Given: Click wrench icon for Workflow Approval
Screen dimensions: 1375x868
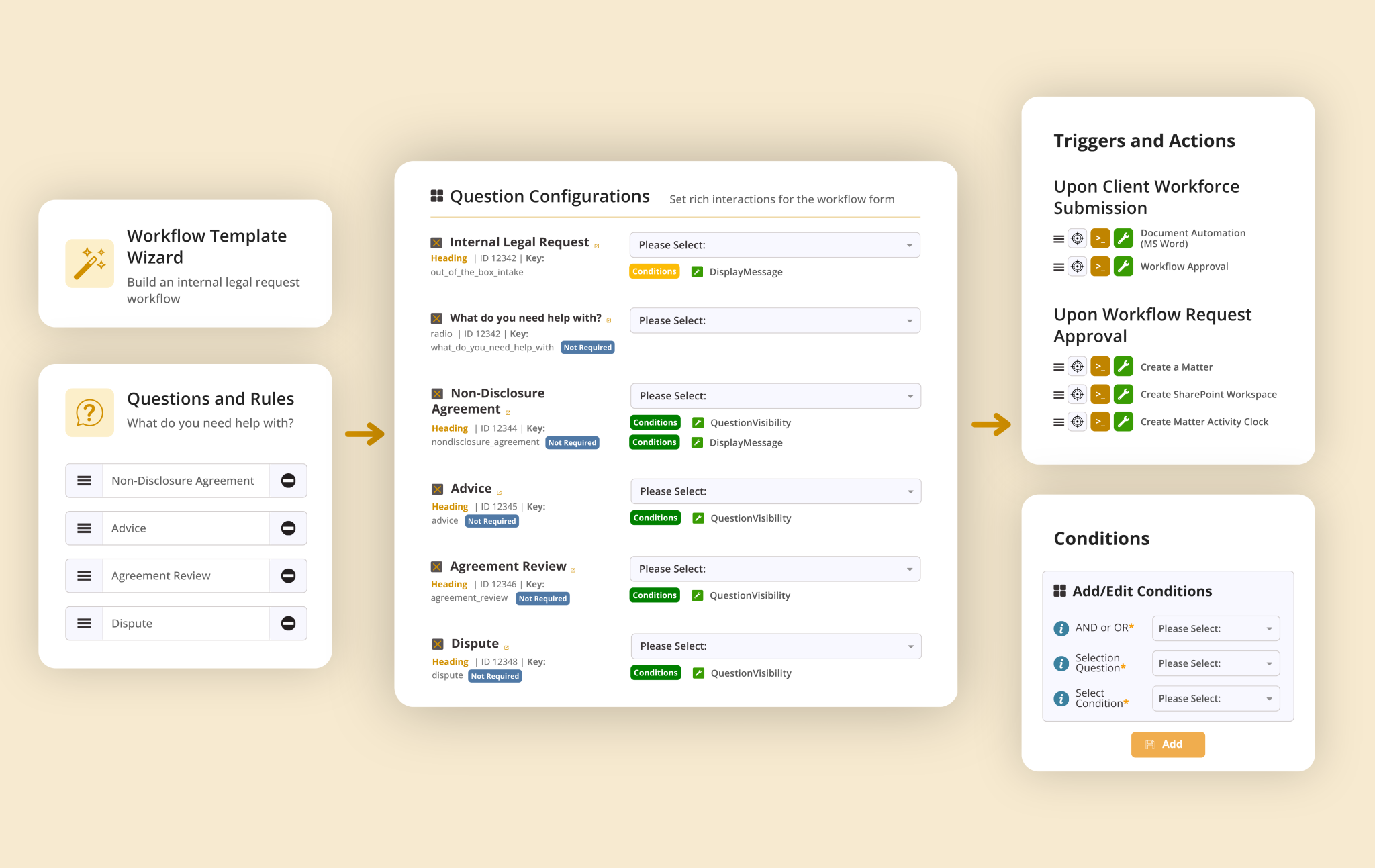Looking at the screenshot, I should [1123, 267].
